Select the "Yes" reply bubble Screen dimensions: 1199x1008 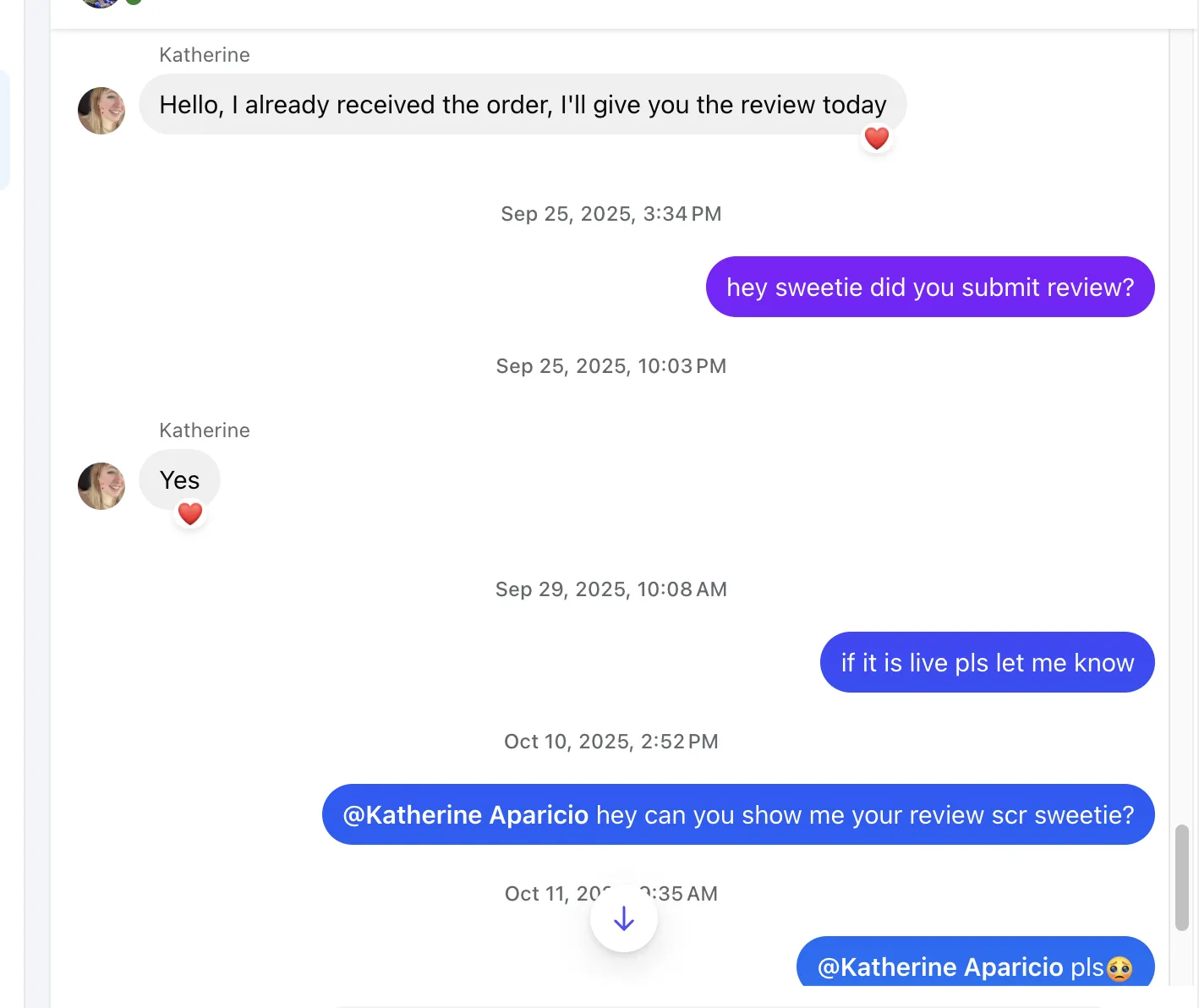[179, 479]
